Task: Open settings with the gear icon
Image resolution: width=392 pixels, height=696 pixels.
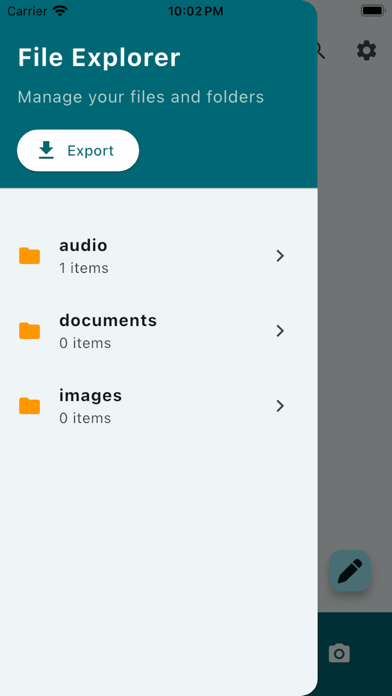Action: click(367, 51)
